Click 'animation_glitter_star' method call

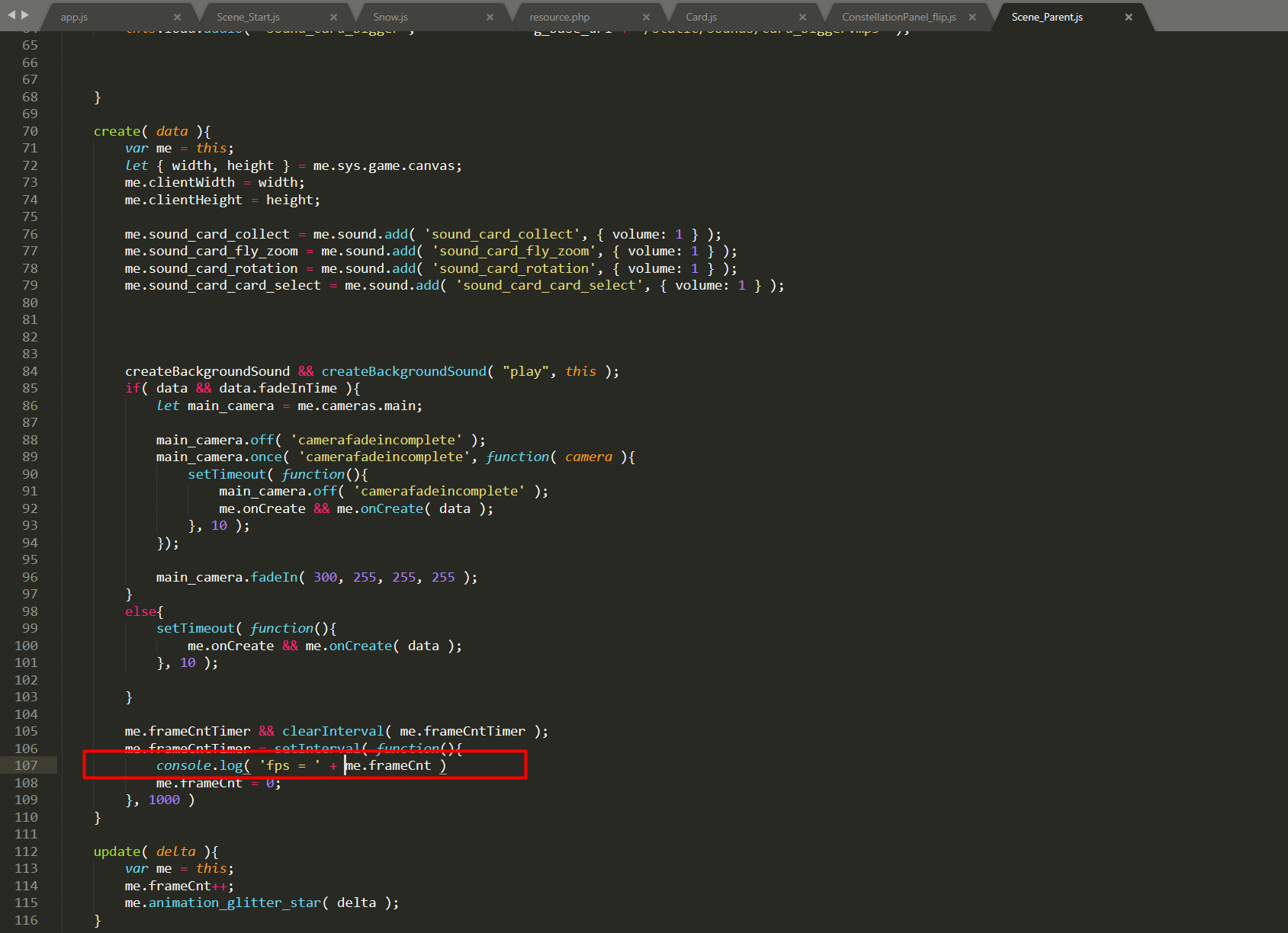[x=235, y=903]
